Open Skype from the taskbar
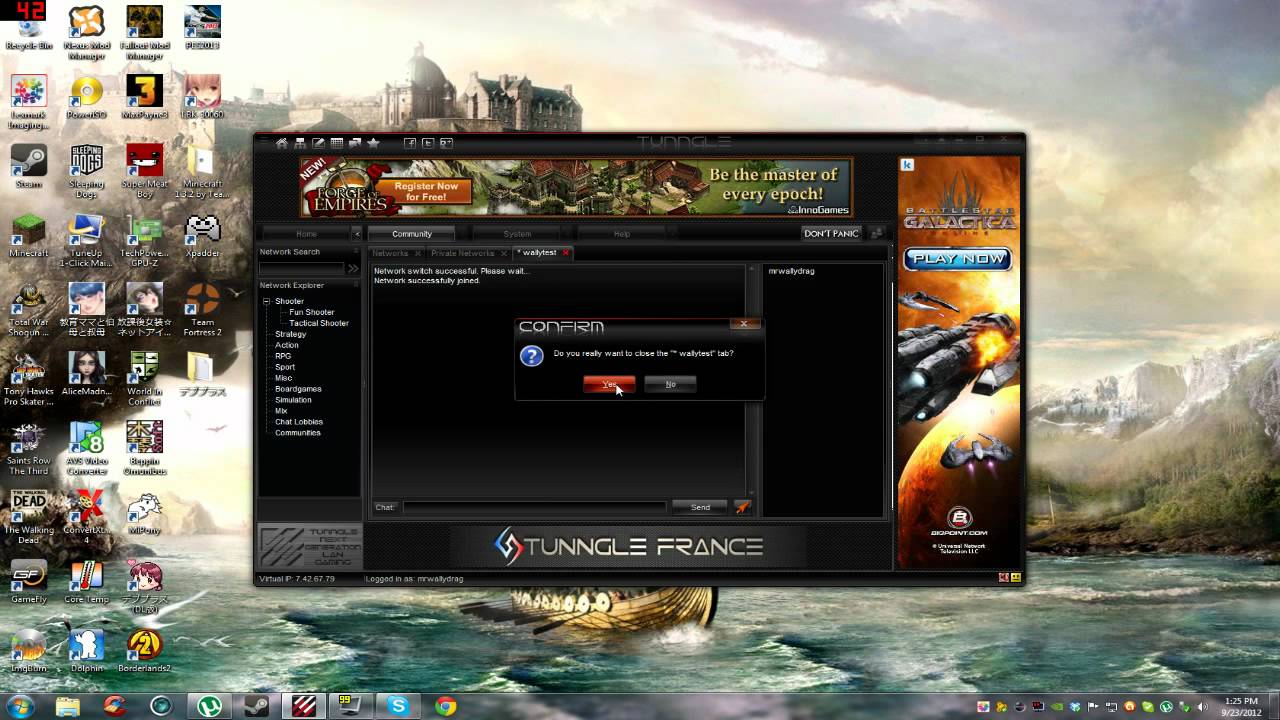 tap(399, 706)
